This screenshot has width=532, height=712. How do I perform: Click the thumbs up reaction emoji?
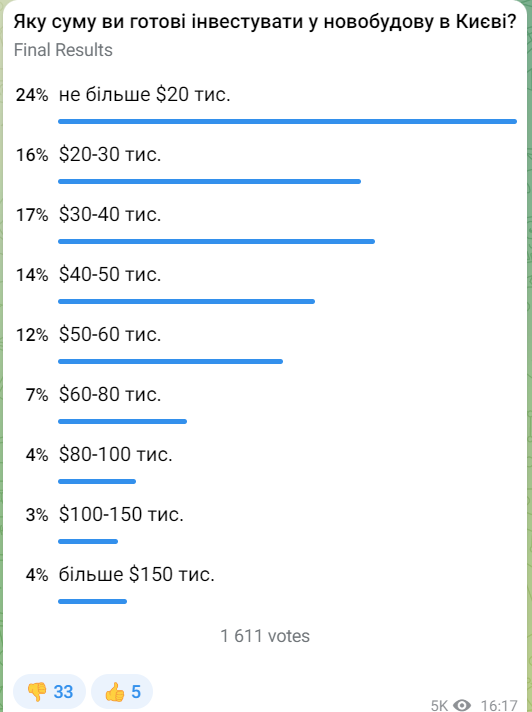(x=114, y=692)
